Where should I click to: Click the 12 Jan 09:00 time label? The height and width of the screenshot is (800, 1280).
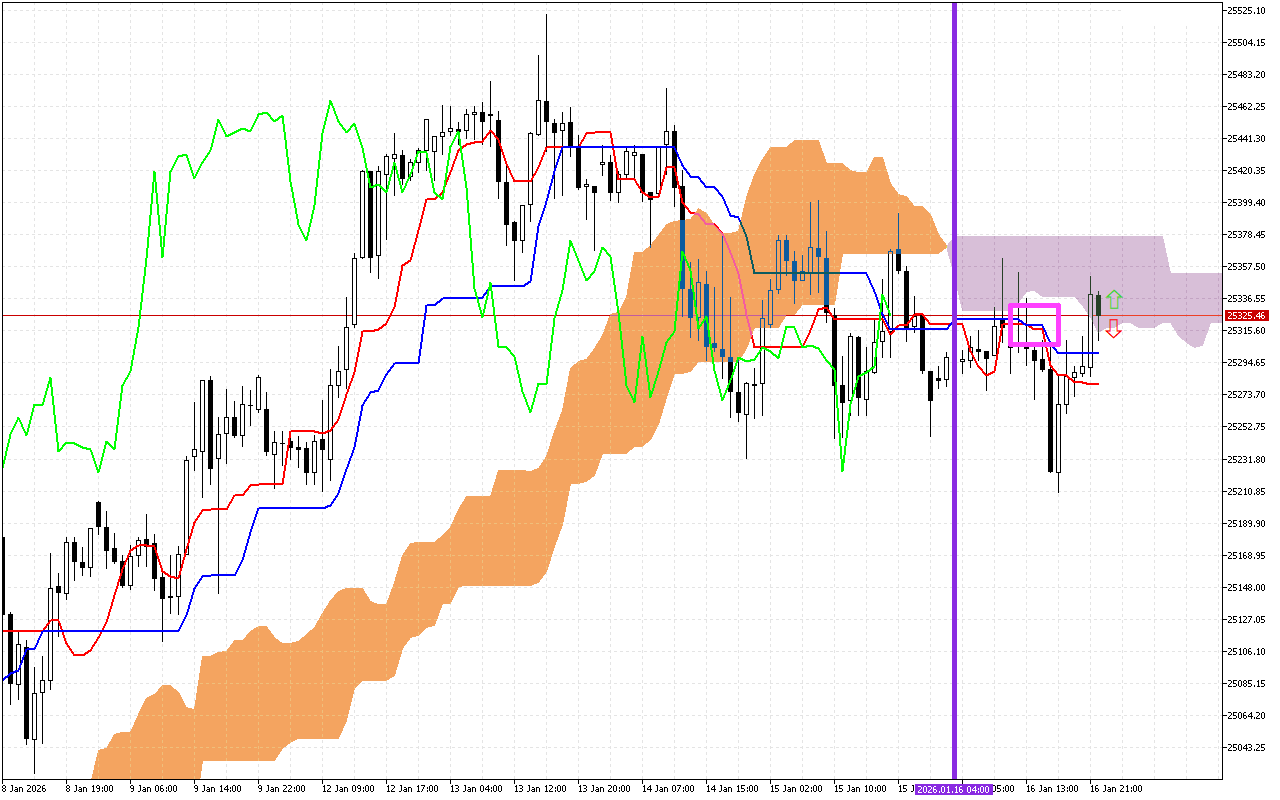351,789
